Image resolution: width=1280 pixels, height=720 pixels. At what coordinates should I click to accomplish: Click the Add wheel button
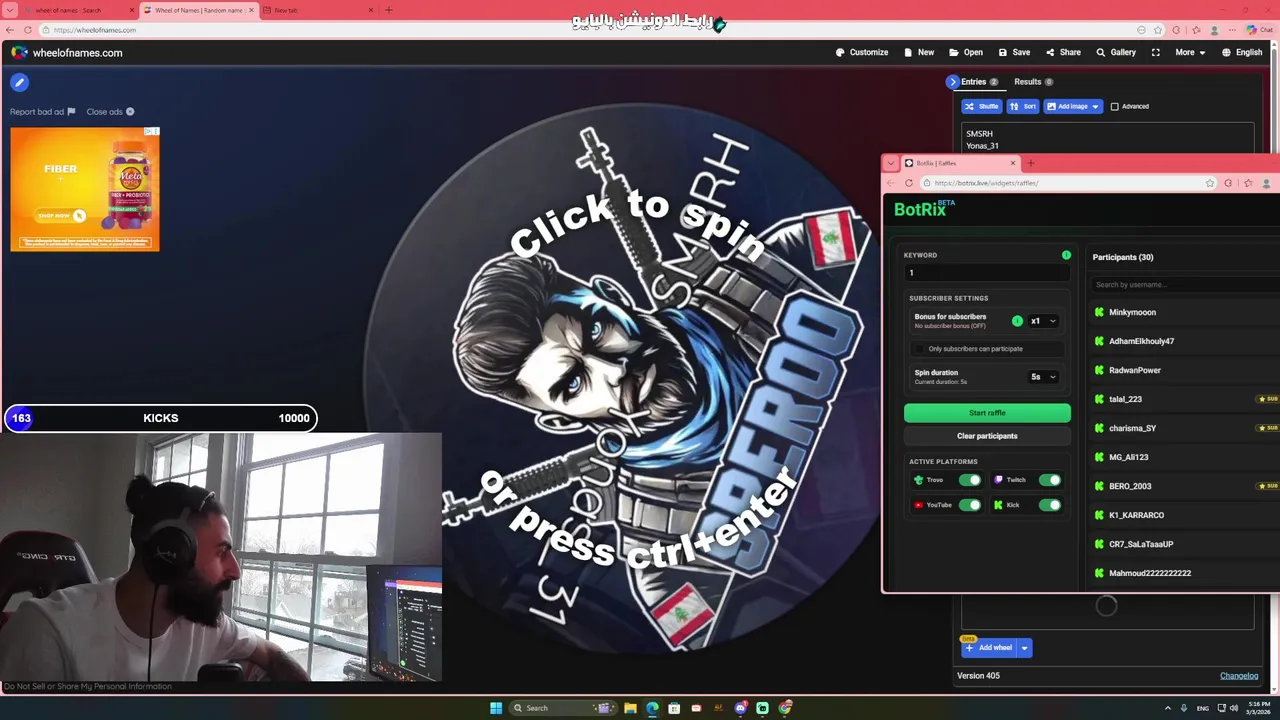pyautogui.click(x=989, y=648)
